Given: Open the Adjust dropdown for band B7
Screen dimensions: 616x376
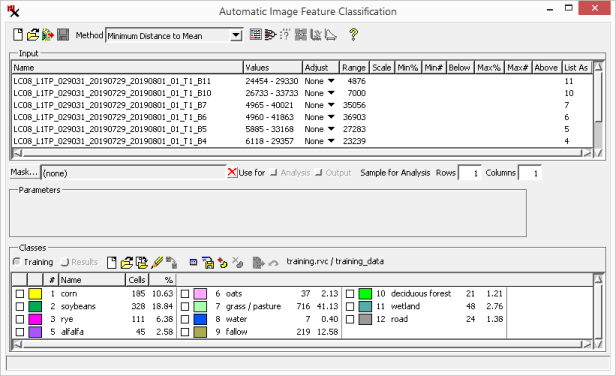Looking at the screenshot, I should (331, 105).
